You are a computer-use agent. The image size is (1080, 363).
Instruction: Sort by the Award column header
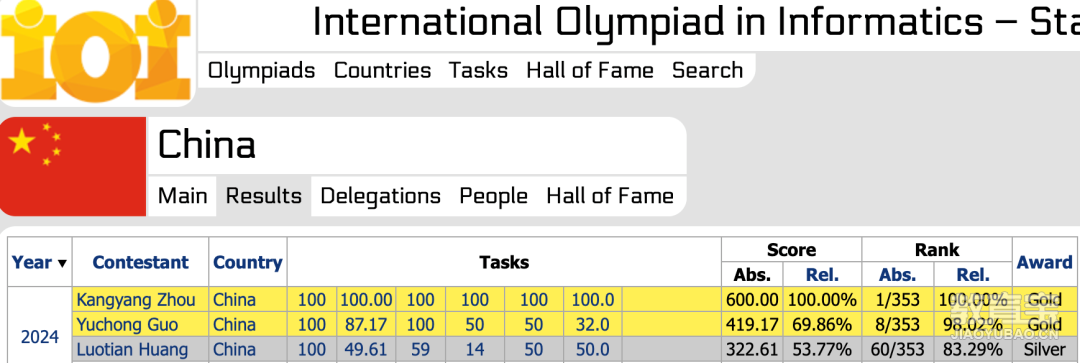(x=1044, y=262)
